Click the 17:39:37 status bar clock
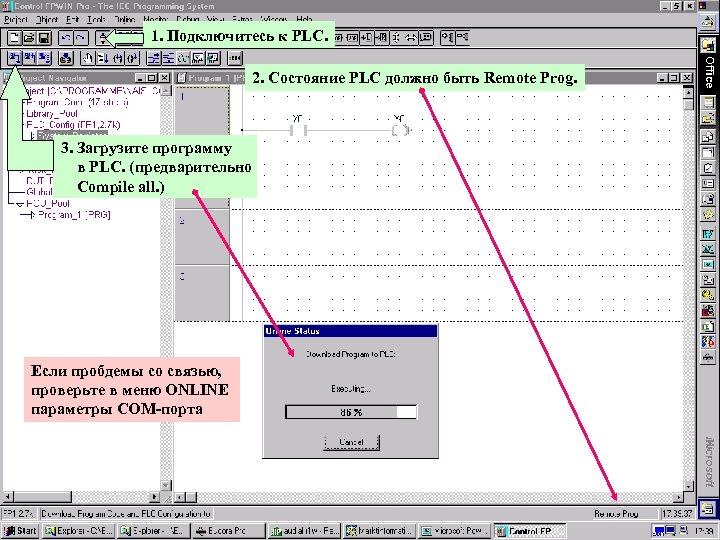Image resolution: width=720 pixels, height=540 pixels. 677,513
